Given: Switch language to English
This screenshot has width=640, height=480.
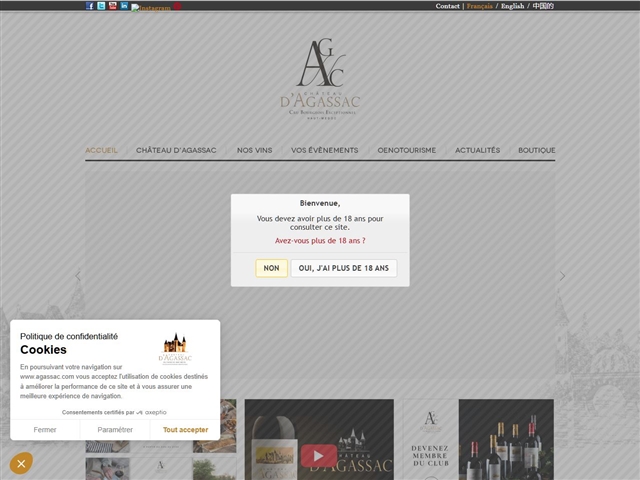Looking at the screenshot, I should [x=512, y=6].
